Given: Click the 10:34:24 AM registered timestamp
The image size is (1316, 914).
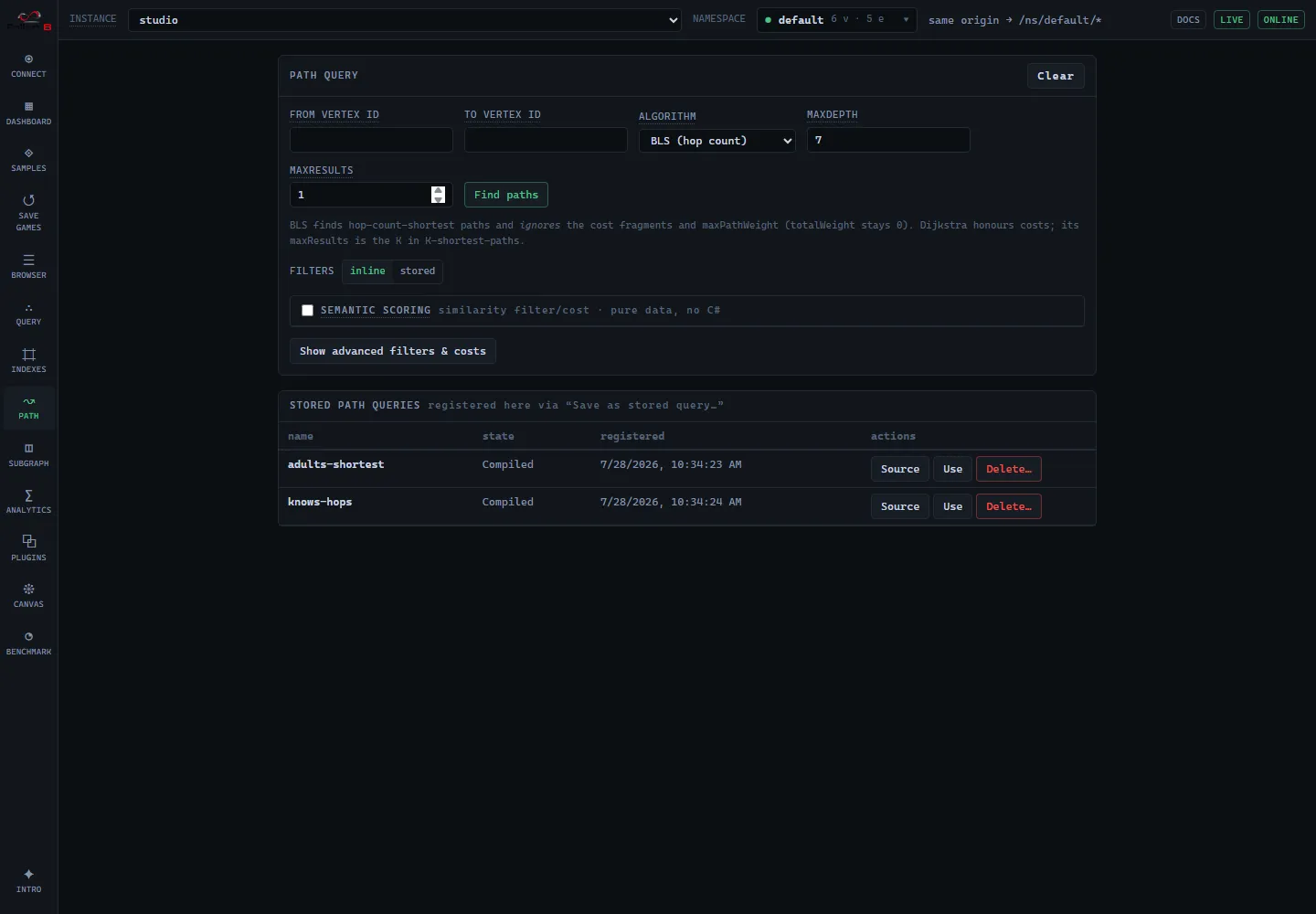Looking at the screenshot, I should point(671,503).
